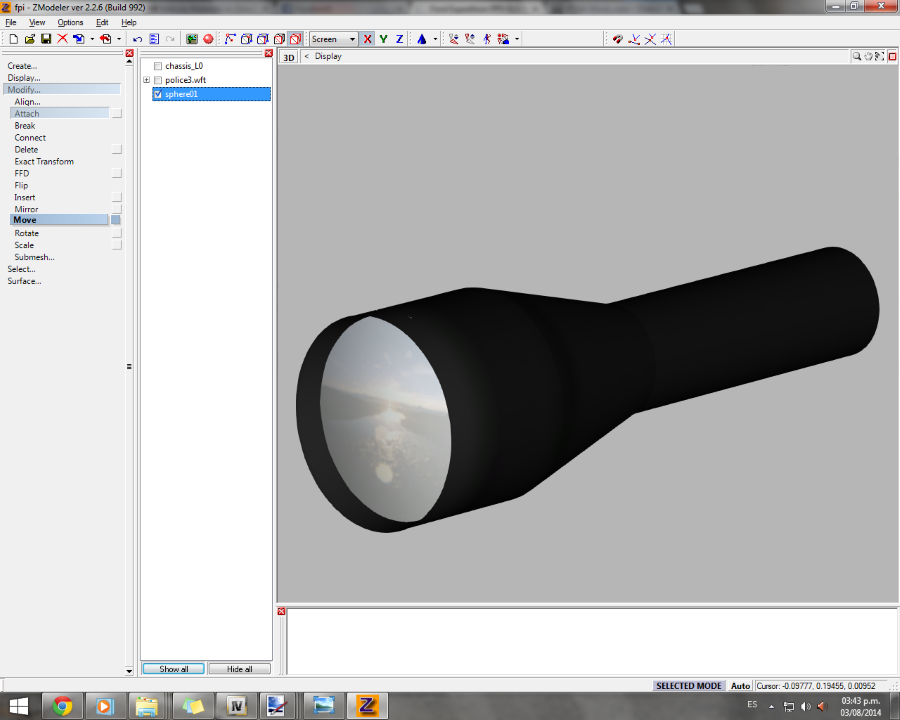This screenshot has width=900, height=720.
Task: Uncheck the sphere01 checkbox
Action: 158,94
